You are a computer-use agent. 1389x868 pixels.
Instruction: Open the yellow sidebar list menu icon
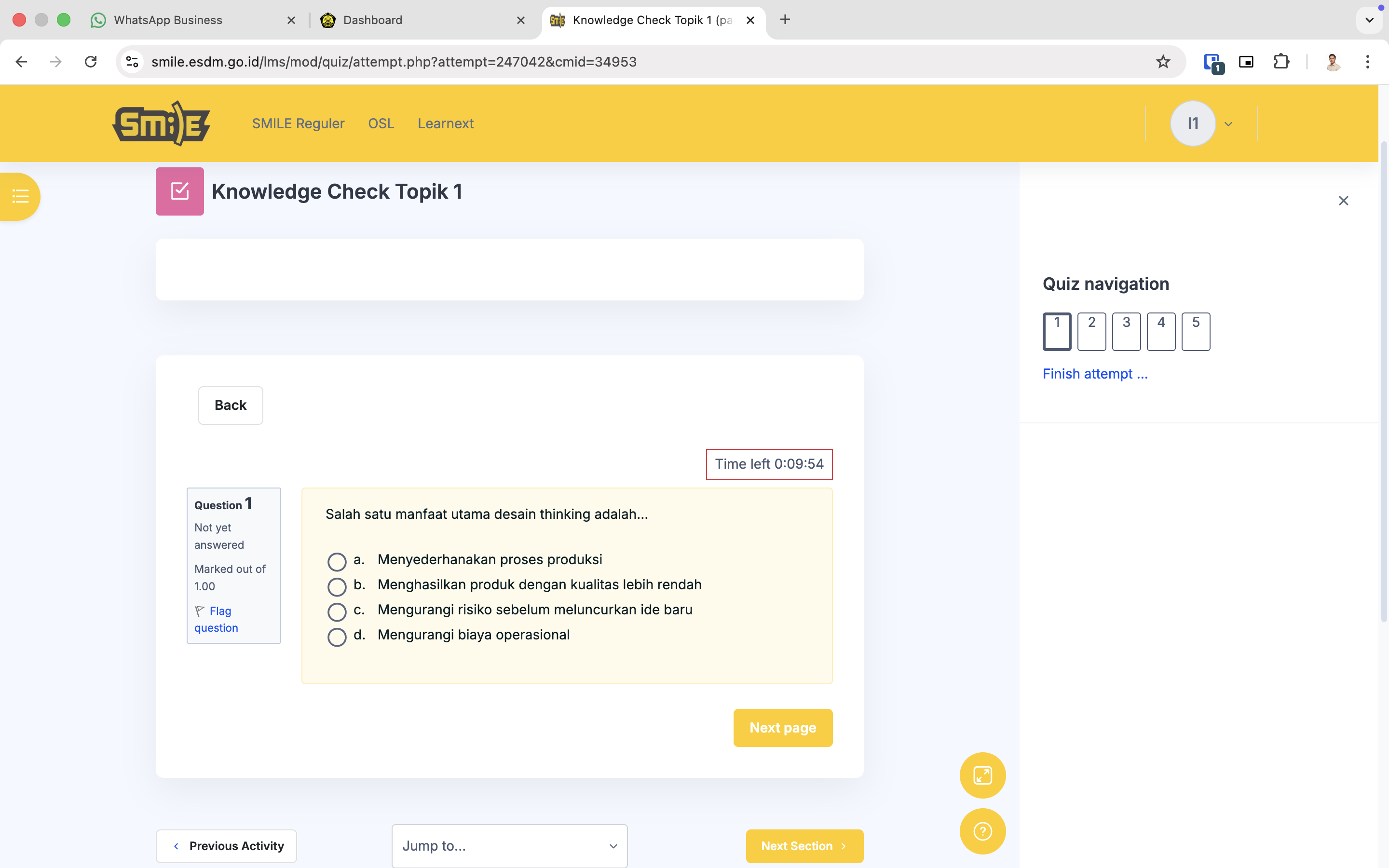(x=20, y=196)
